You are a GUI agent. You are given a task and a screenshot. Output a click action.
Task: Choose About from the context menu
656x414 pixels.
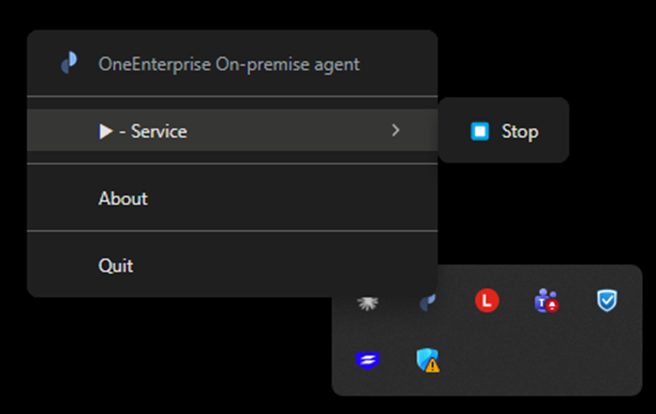[x=123, y=198]
